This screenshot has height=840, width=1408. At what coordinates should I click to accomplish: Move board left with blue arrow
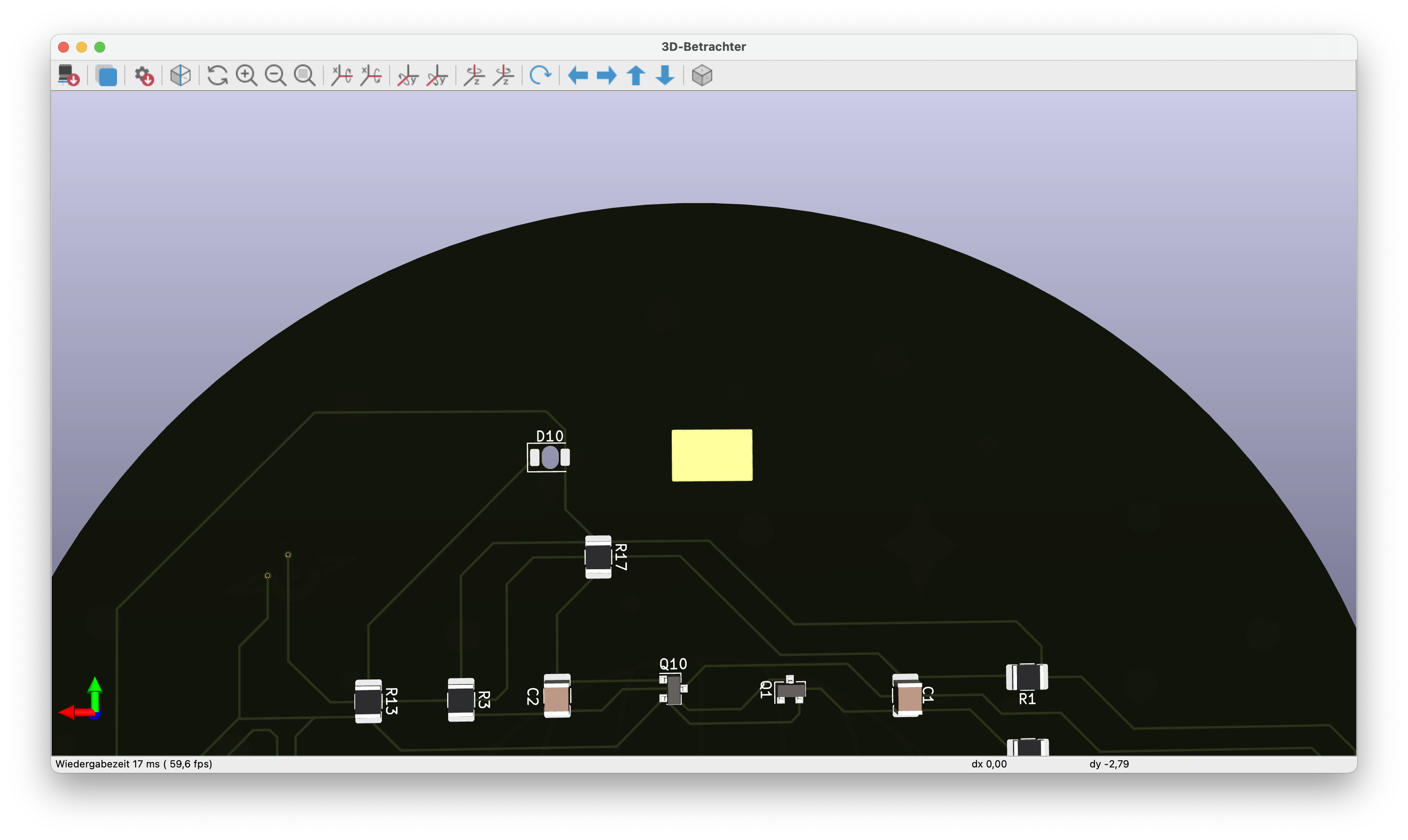pos(578,75)
